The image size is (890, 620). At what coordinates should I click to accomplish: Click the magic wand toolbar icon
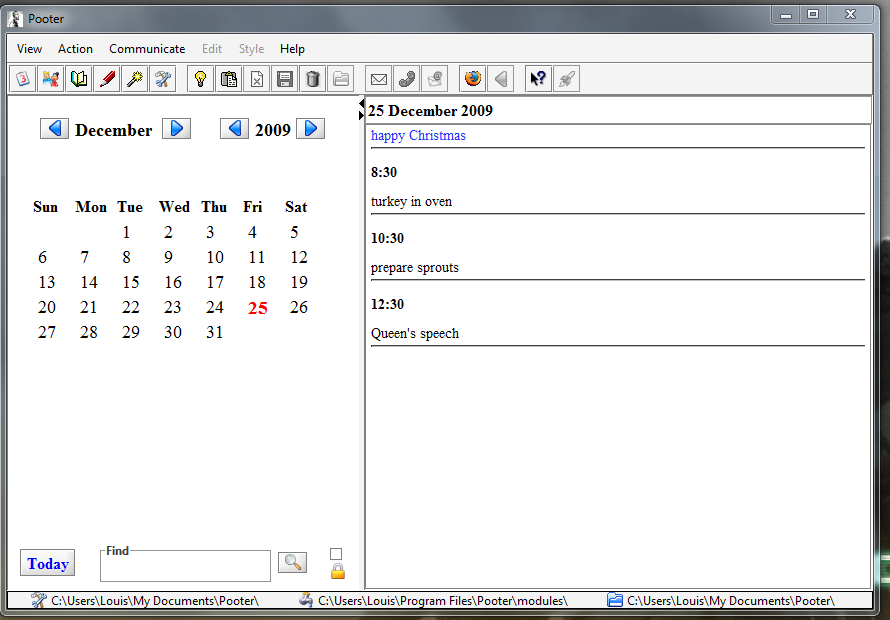135,79
